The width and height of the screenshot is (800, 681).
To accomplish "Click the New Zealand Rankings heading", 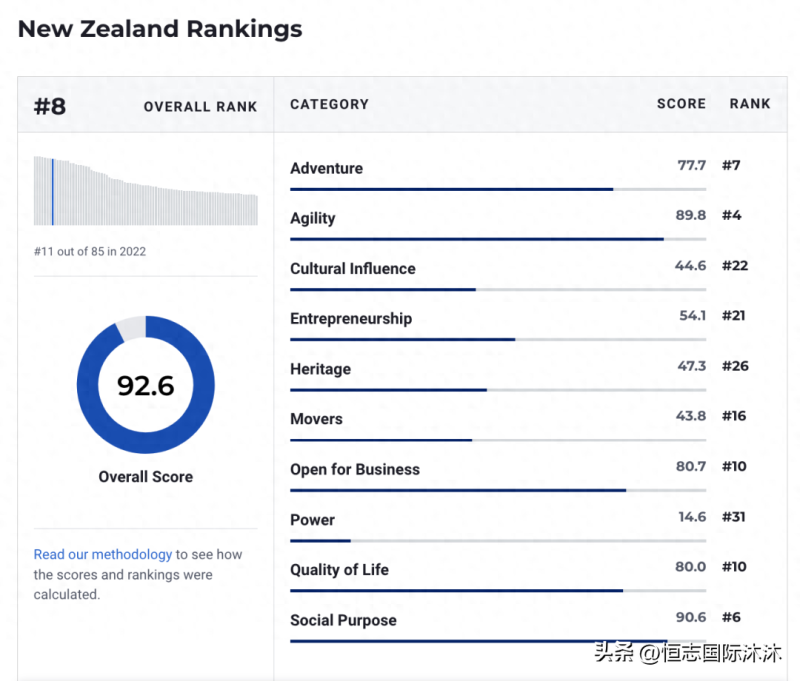I will (160, 29).
